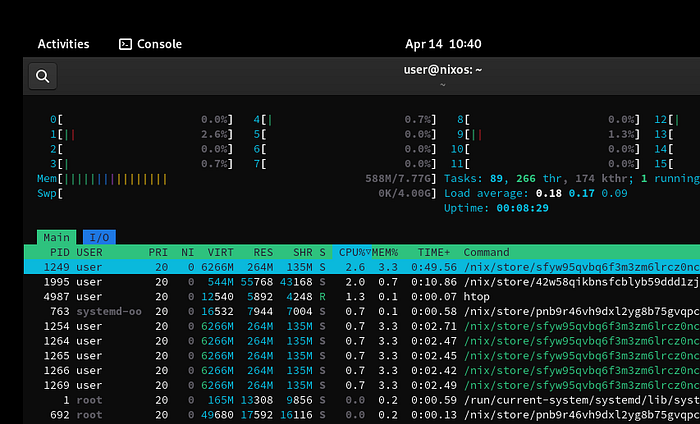The image size is (700, 424).
Task: Open the Console app menu in top bar
Action: click(150, 44)
